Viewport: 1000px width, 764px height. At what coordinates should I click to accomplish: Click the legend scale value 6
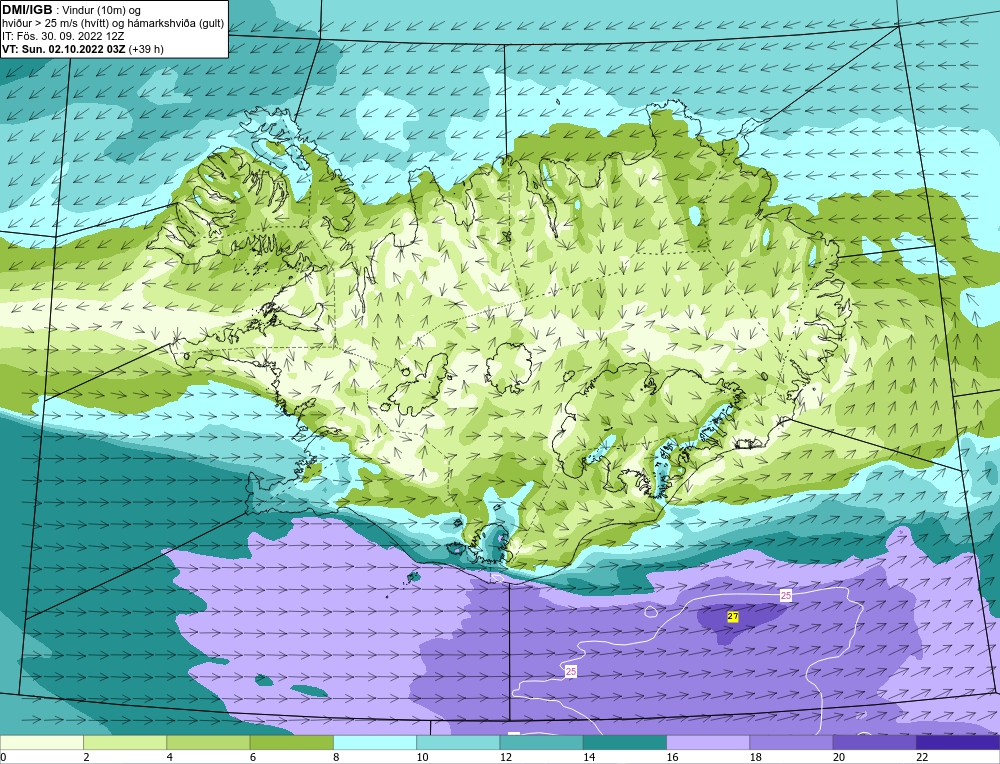click(253, 757)
